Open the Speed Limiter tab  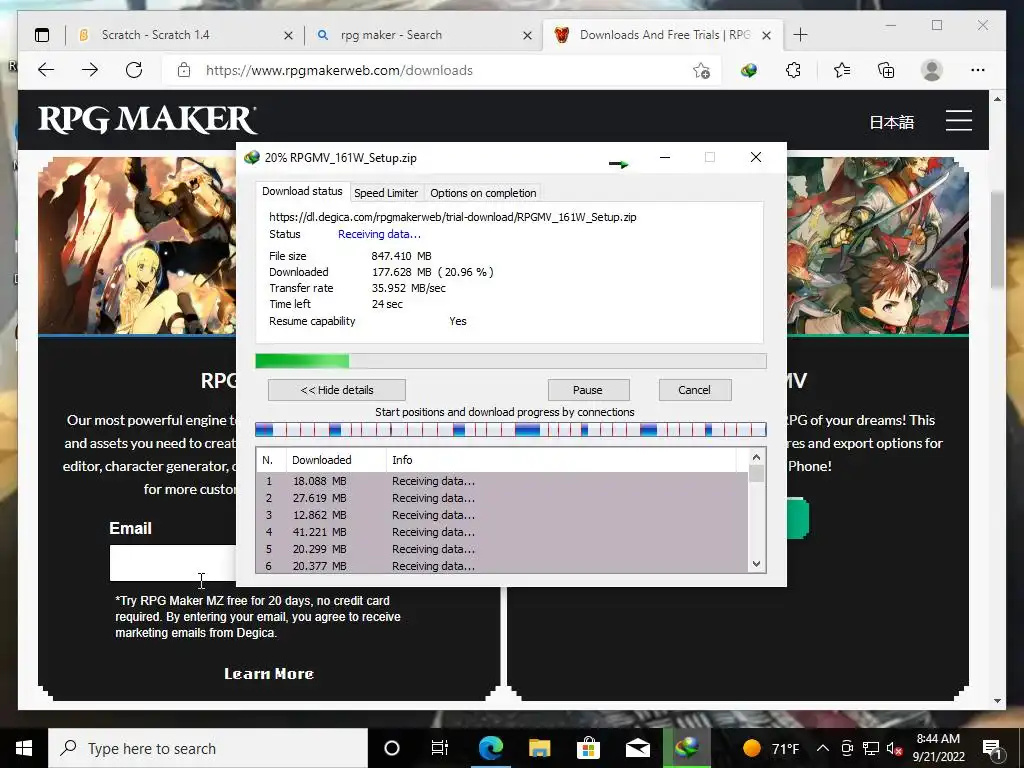point(386,193)
